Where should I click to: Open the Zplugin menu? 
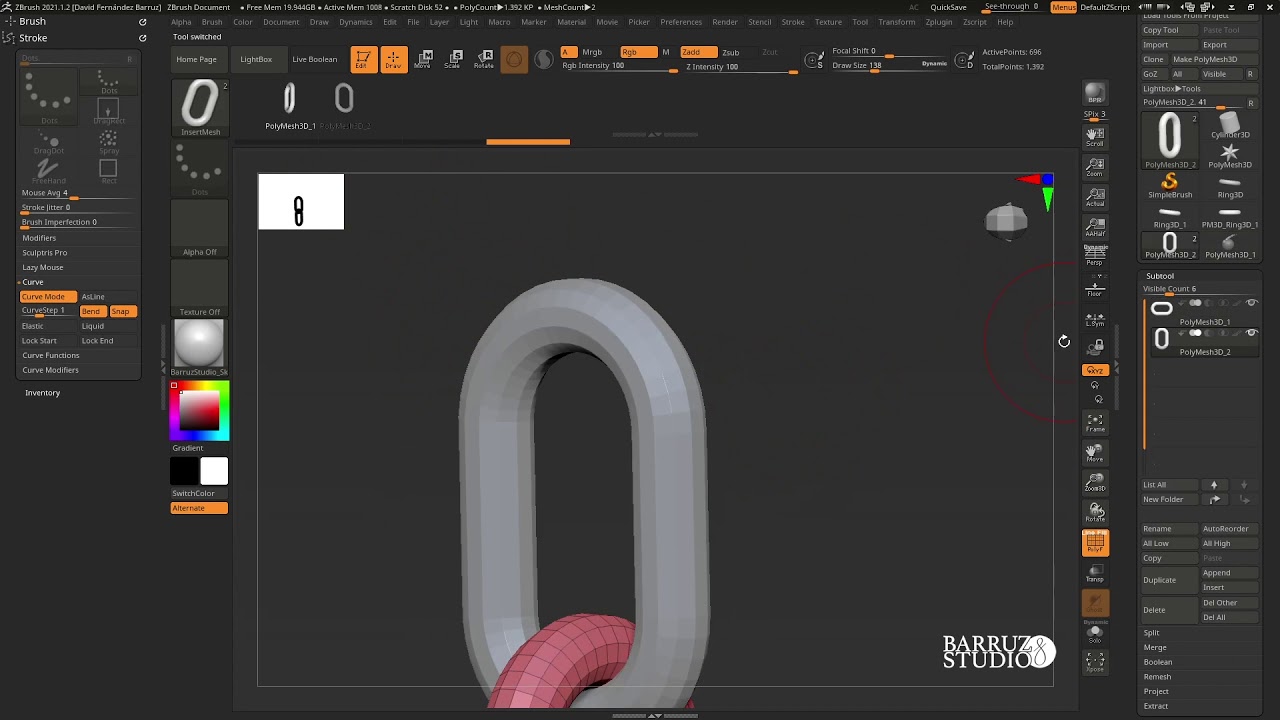click(x=938, y=22)
